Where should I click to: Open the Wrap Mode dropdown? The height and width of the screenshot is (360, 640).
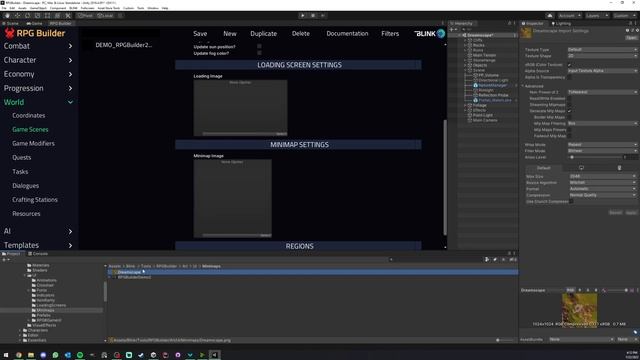(x=602, y=144)
